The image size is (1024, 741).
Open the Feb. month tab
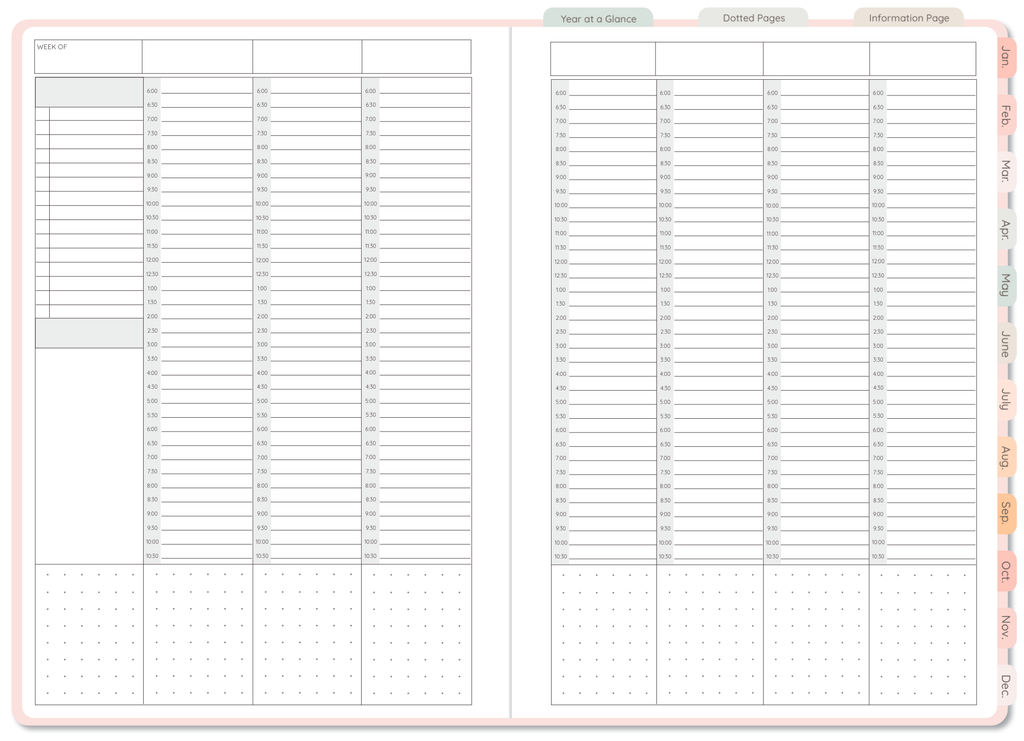click(1005, 115)
